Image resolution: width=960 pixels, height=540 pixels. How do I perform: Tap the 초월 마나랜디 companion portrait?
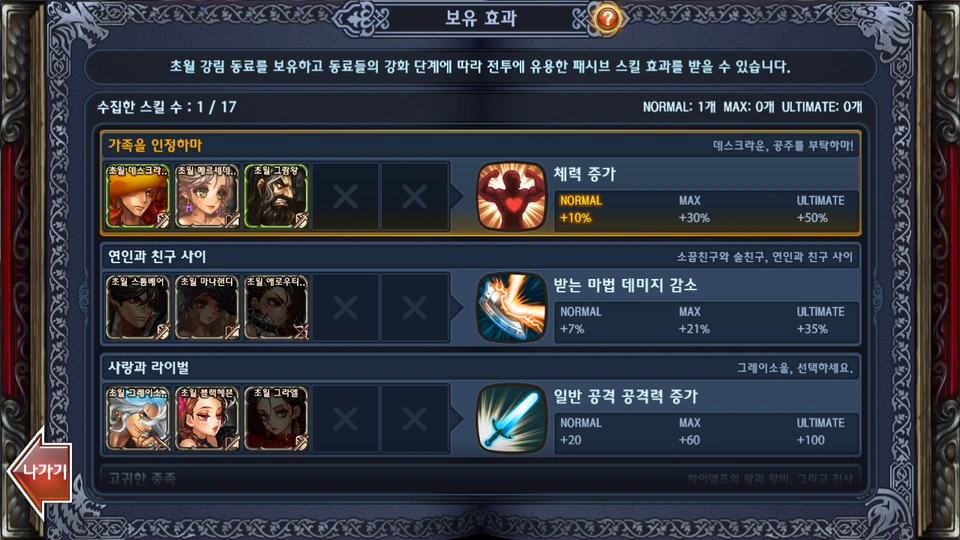pyautogui.click(x=207, y=307)
